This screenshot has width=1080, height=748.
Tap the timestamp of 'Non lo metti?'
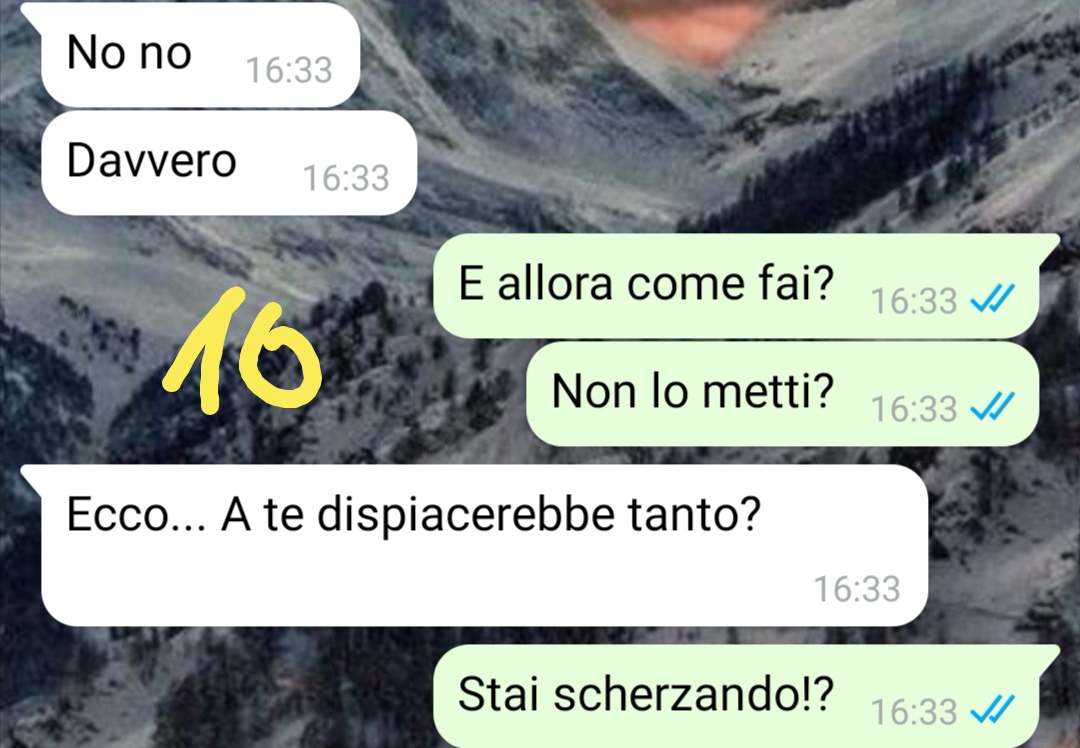coord(914,409)
